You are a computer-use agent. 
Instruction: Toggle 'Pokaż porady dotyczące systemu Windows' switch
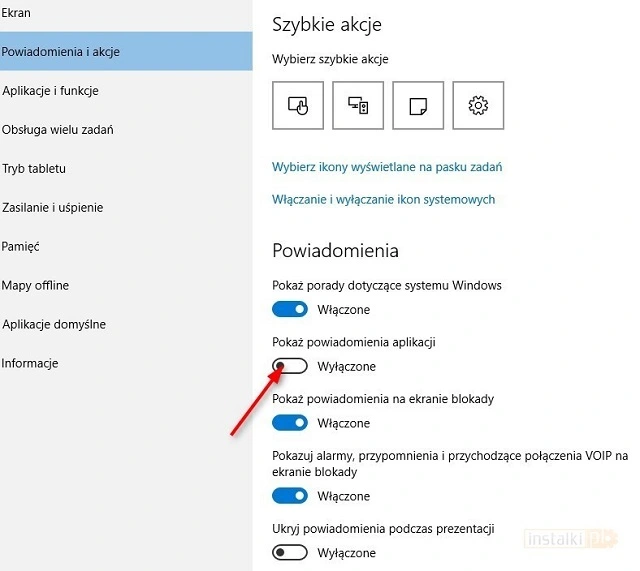pyautogui.click(x=290, y=310)
